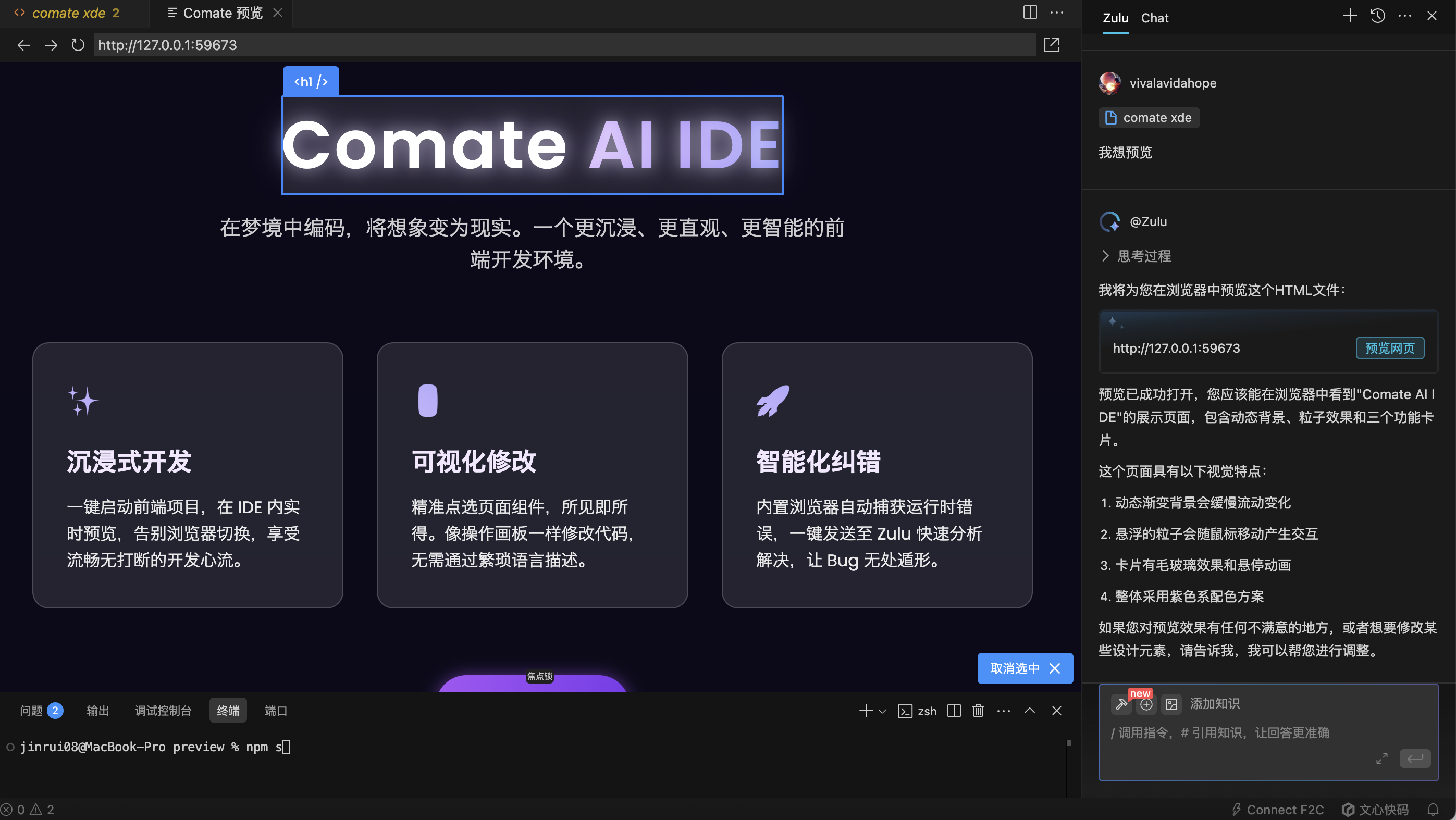Screen dimensions: 1456x820
Task: Send the chat message
Action: [x=1415, y=759]
